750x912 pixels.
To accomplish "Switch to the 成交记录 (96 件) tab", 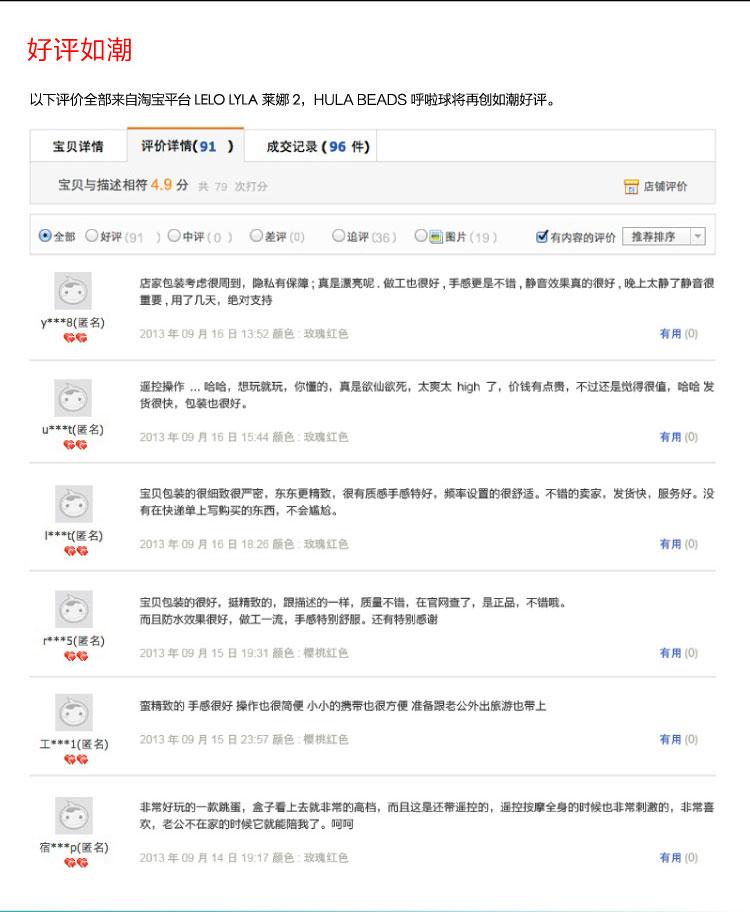I will click(x=316, y=147).
